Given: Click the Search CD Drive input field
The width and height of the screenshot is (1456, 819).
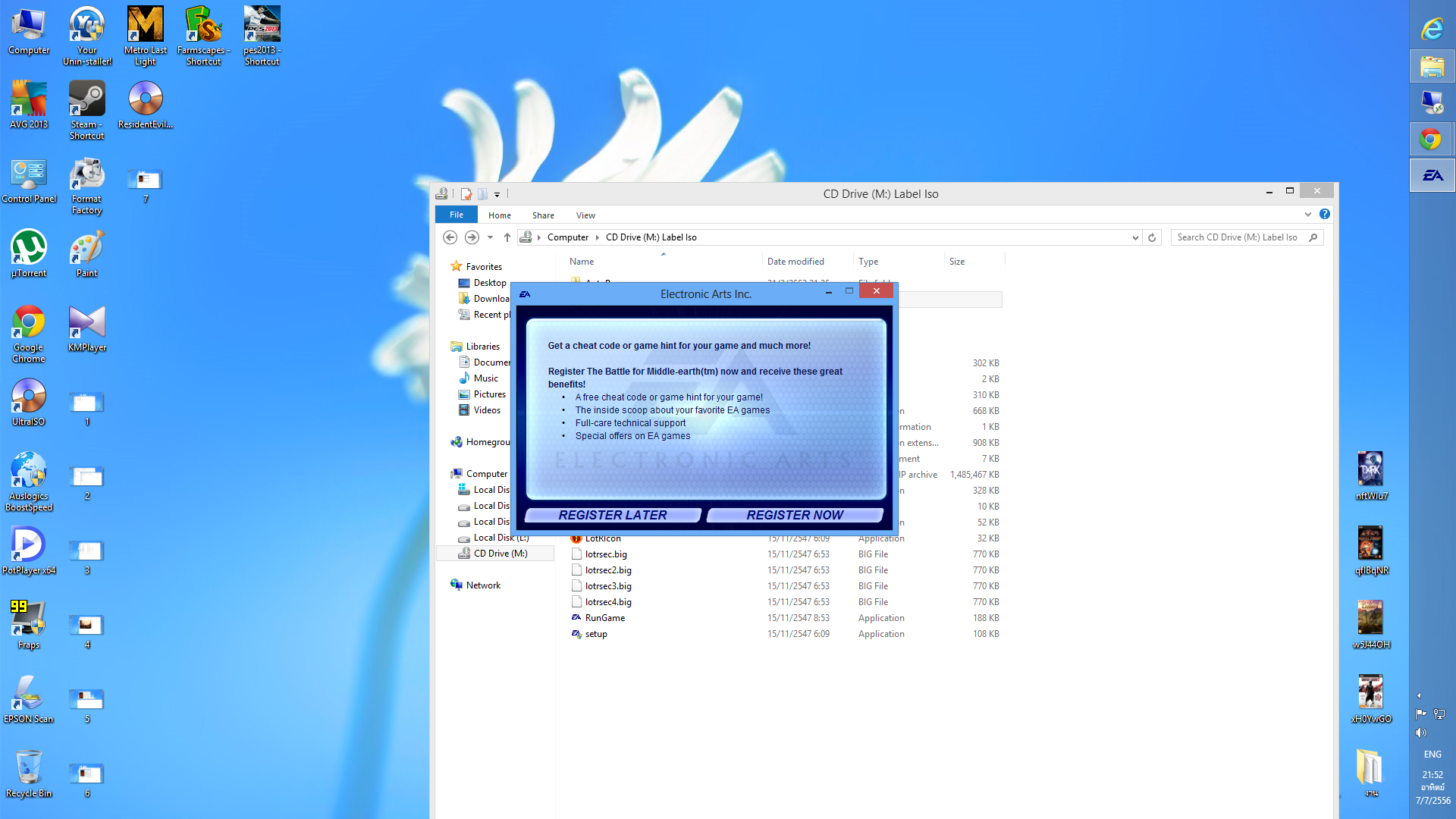Looking at the screenshot, I should click(1238, 237).
